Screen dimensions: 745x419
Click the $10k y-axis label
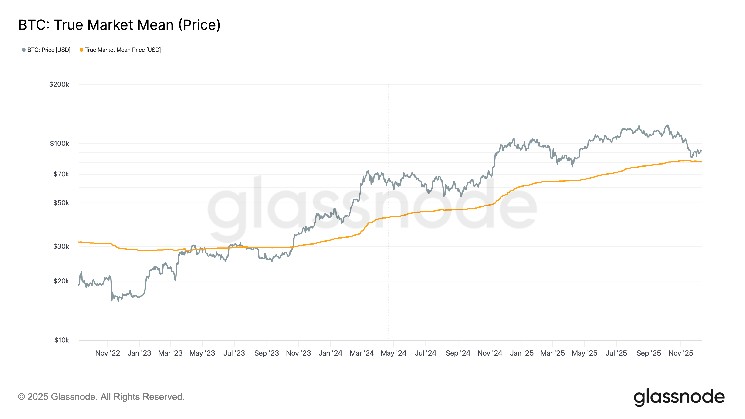pyautogui.click(x=61, y=340)
